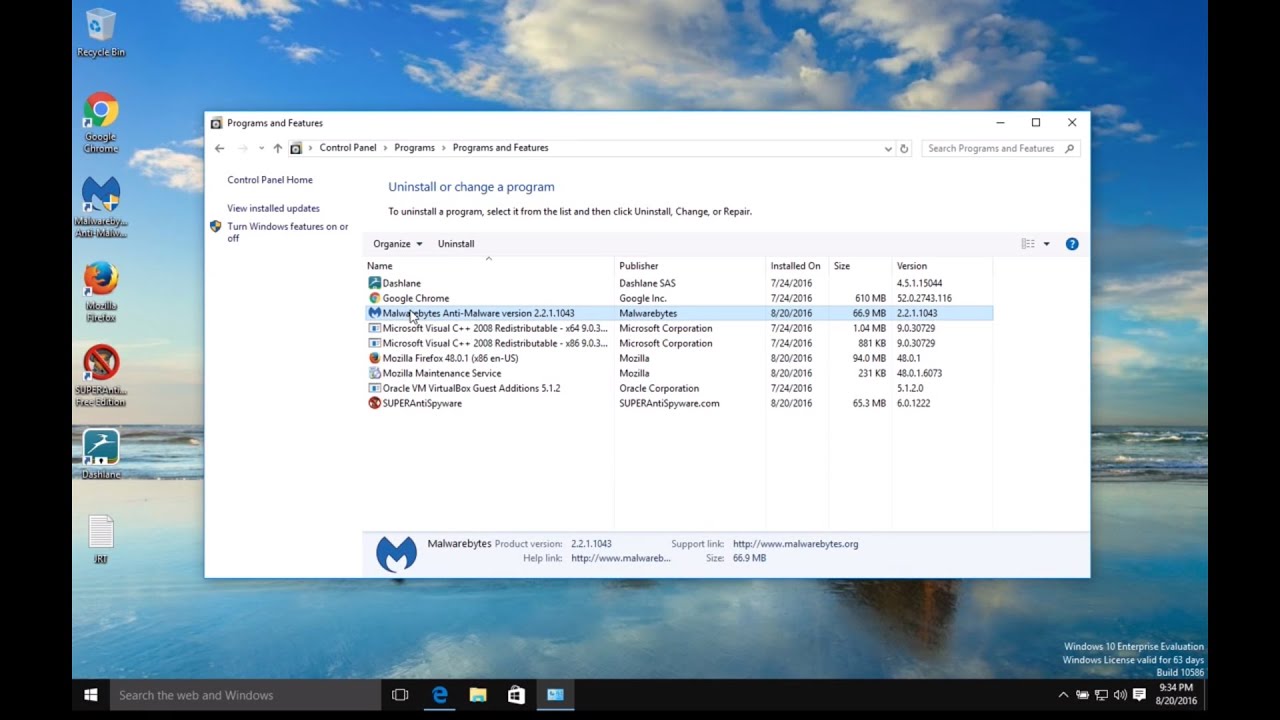Click the search magnifier in search box

[x=1070, y=148]
